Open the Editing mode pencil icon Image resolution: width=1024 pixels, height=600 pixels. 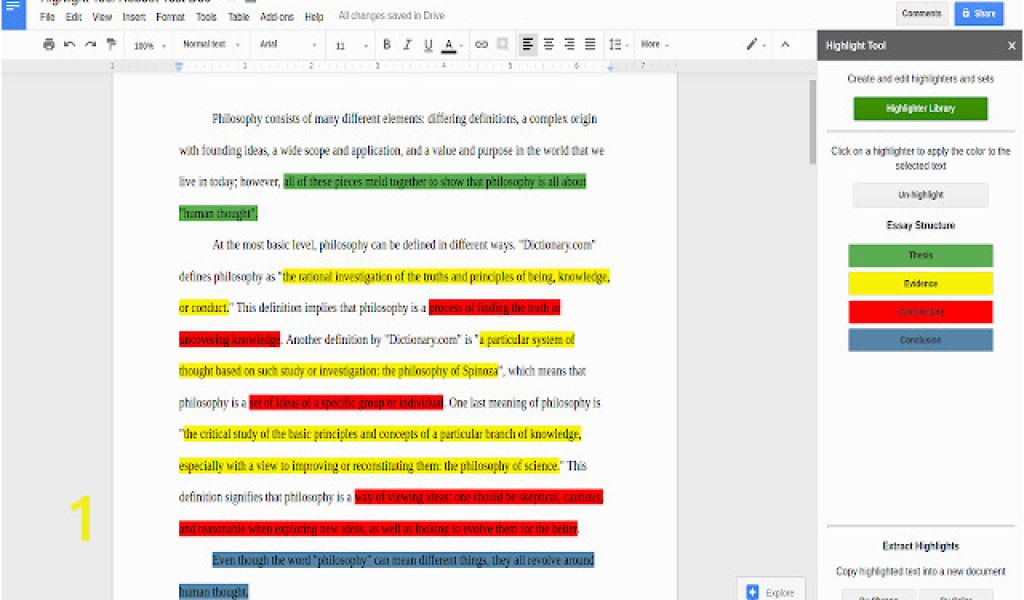pos(754,44)
